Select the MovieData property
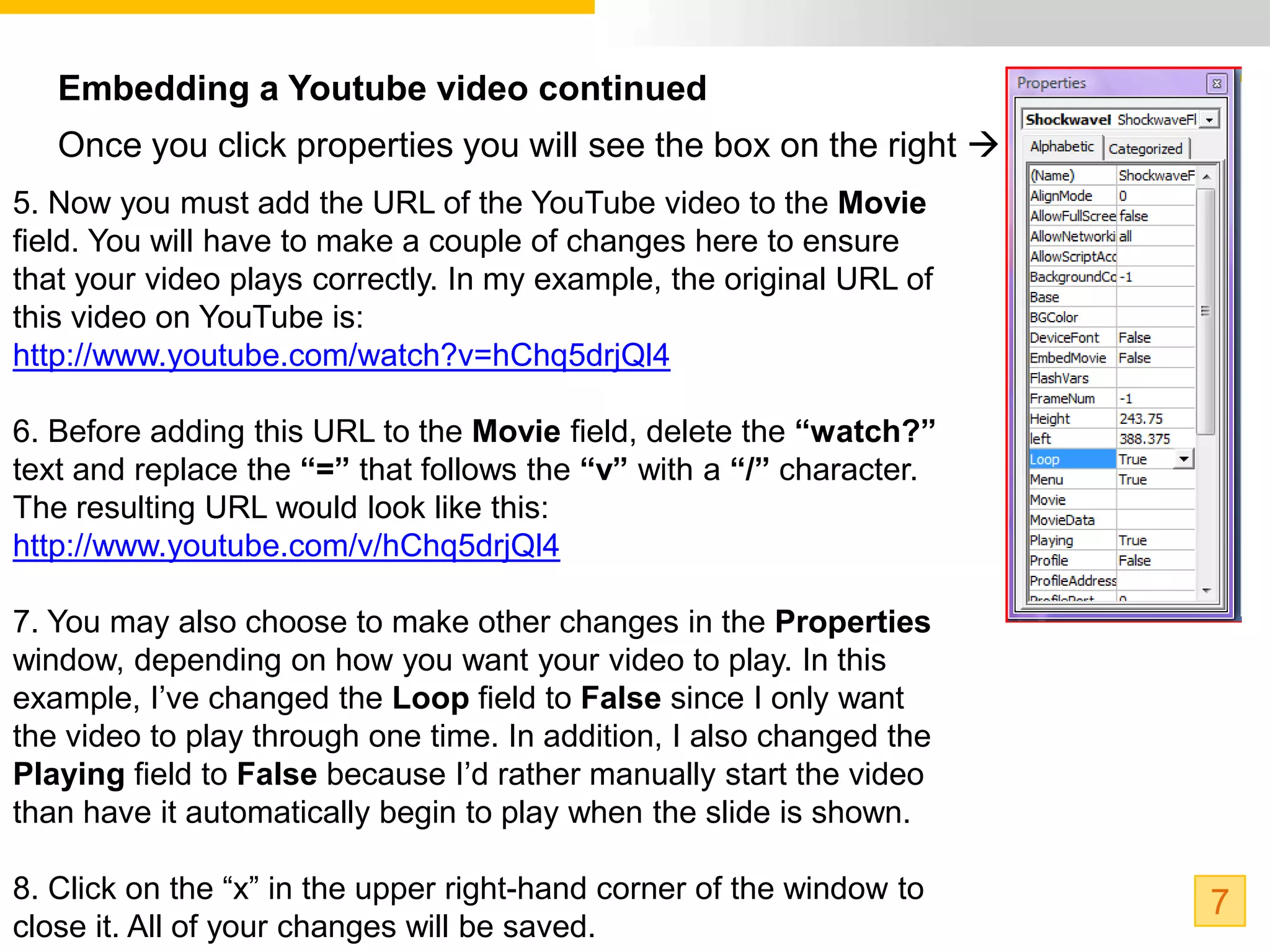 [x=1072, y=520]
